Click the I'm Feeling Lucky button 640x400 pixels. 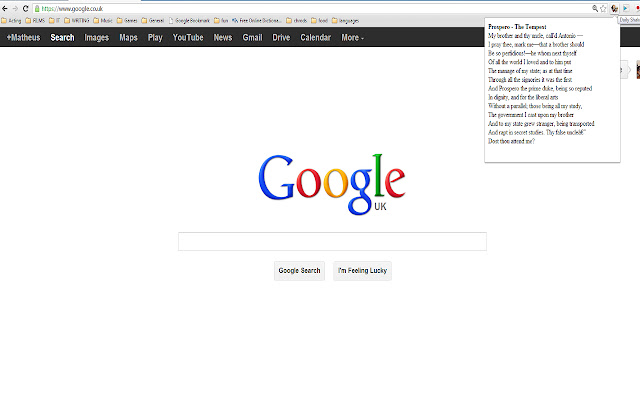coord(362,271)
